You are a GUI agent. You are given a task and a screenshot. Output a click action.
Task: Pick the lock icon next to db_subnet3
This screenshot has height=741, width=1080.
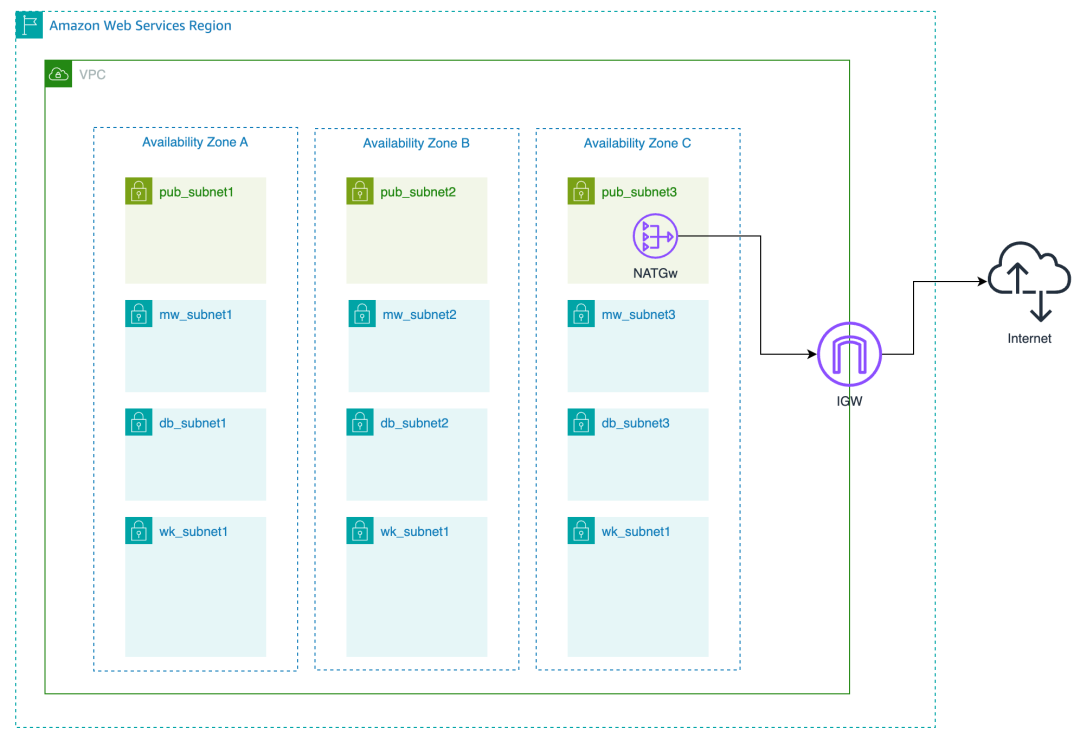click(581, 422)
